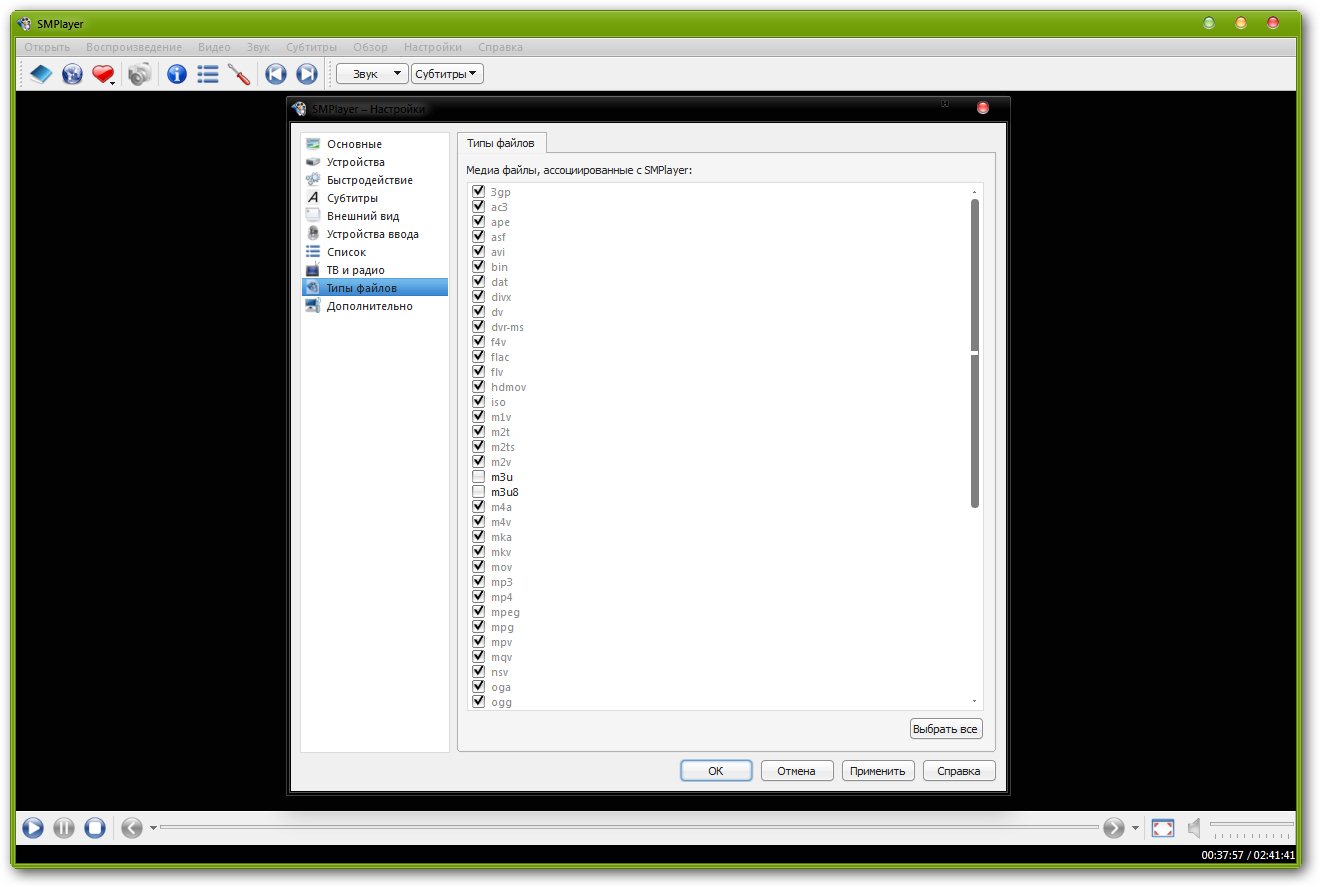Screen dimensions: 1320x887
Task: Click the fast forward arrow button
Action: pos(1114,828)
